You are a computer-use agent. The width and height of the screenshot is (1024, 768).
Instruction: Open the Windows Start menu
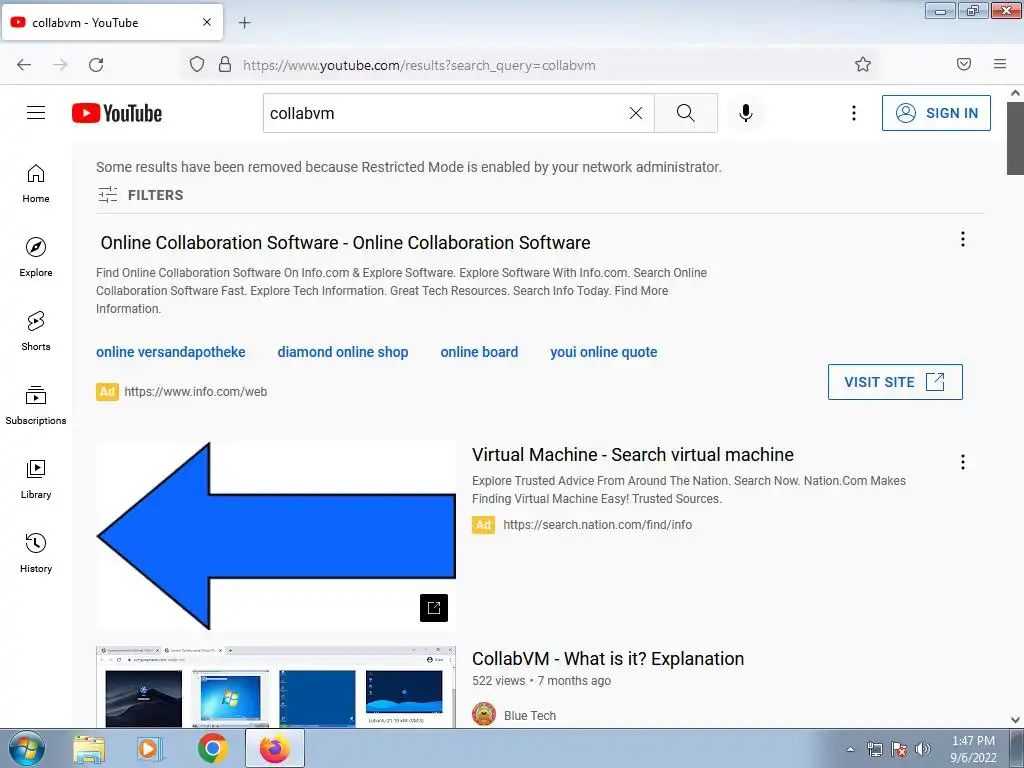tap(27, 748)
